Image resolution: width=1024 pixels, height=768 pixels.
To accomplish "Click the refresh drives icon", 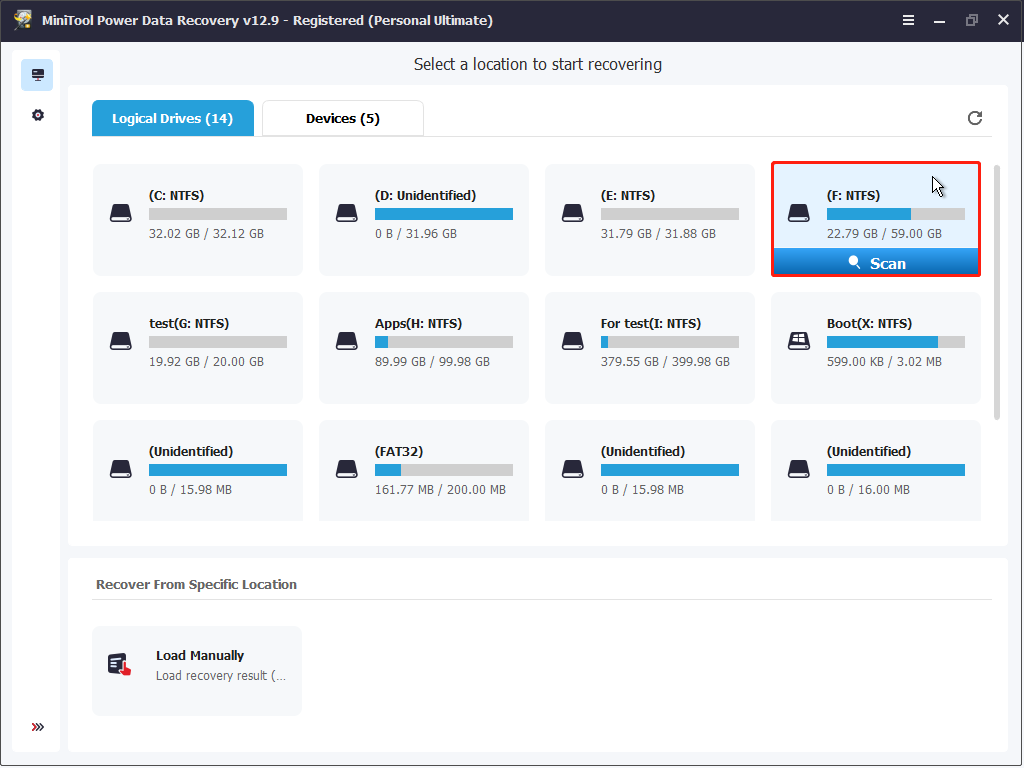I will [x=974, y=118].
